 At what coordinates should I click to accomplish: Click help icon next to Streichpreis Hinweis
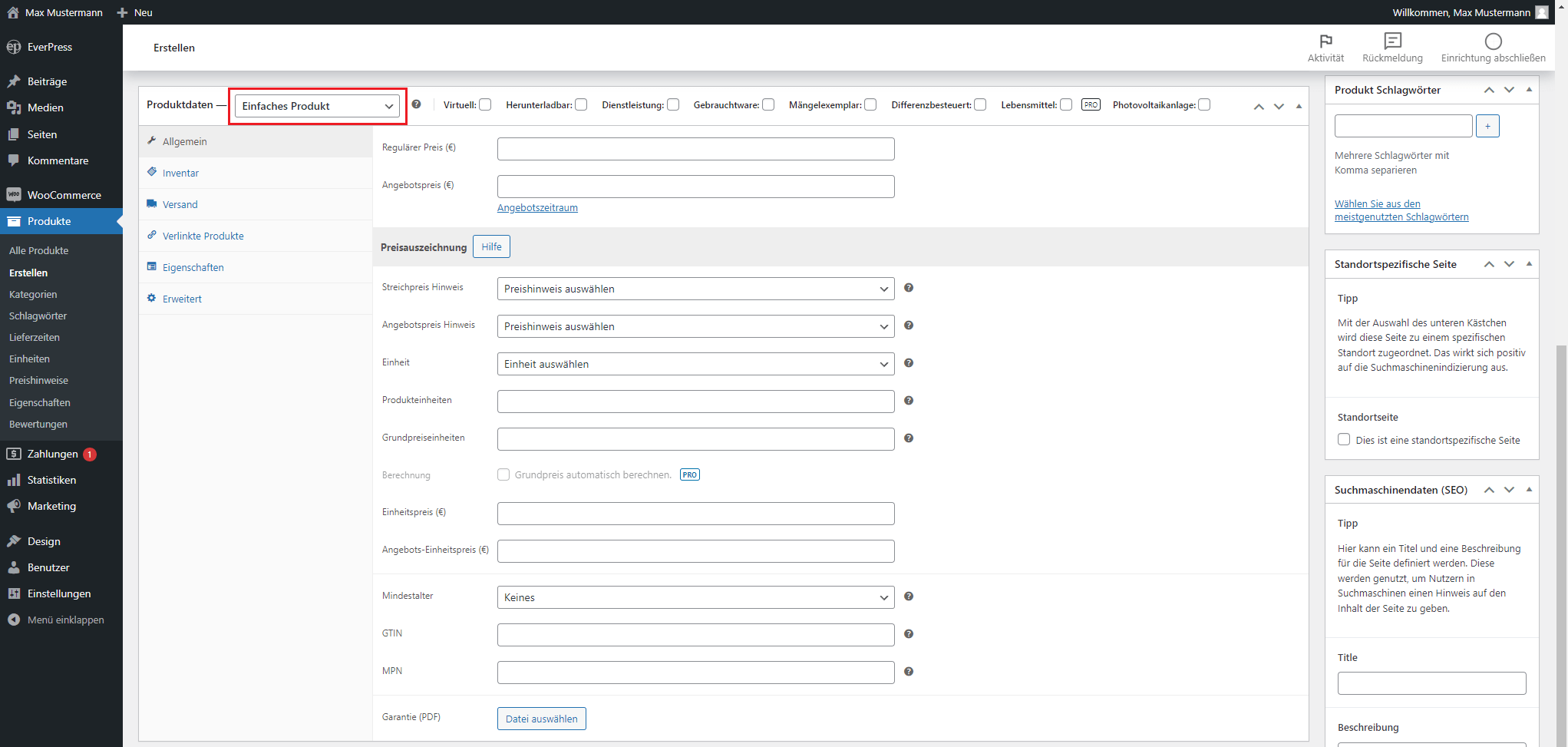pyautogui.click(x=909, y=288)
